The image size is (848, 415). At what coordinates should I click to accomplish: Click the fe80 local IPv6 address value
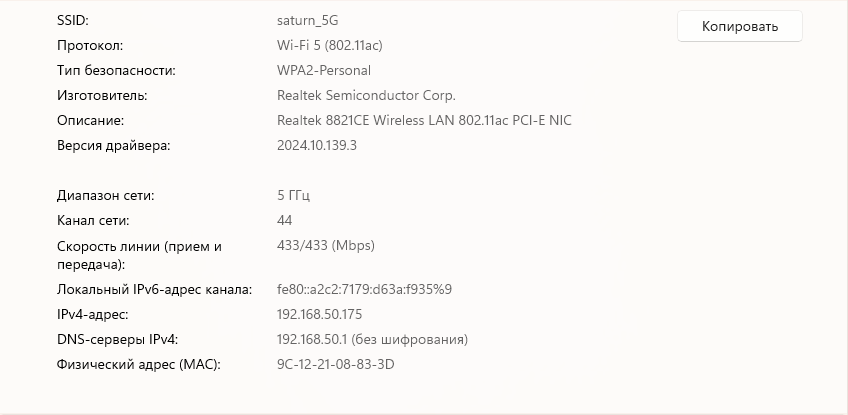[364, 290]
